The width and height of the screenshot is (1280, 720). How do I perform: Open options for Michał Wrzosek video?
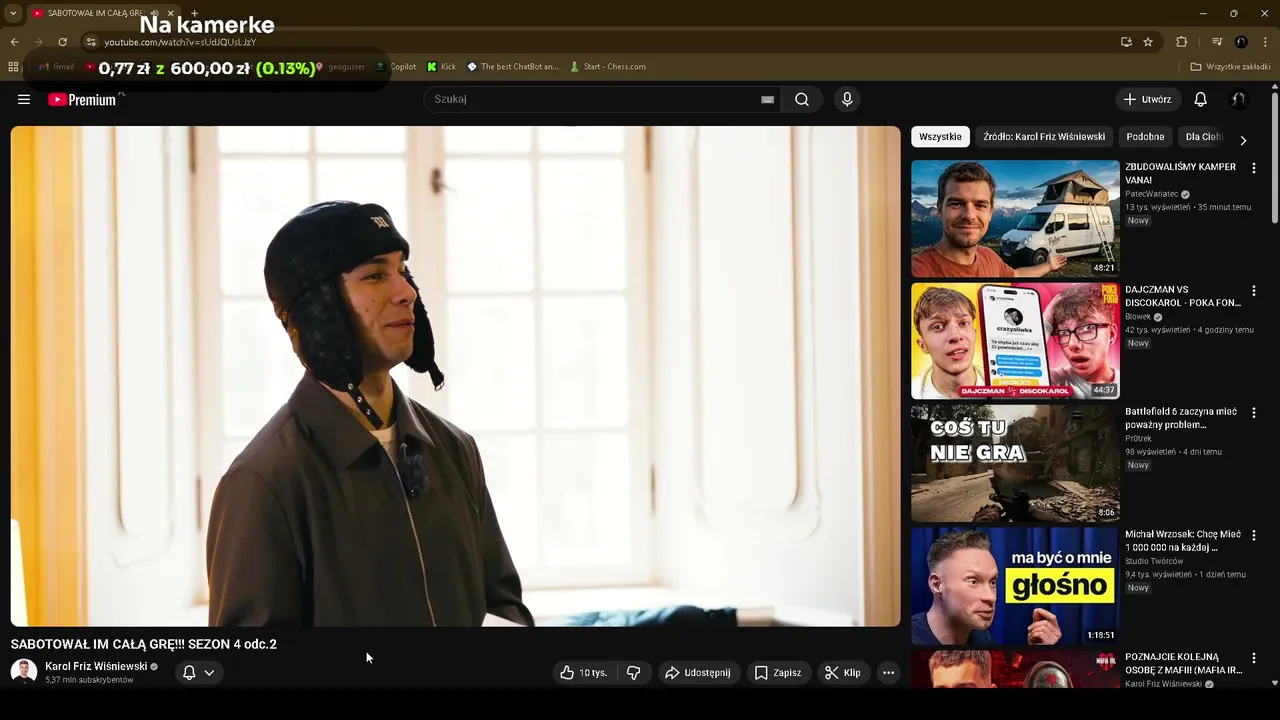click(x=1253, y=536)
